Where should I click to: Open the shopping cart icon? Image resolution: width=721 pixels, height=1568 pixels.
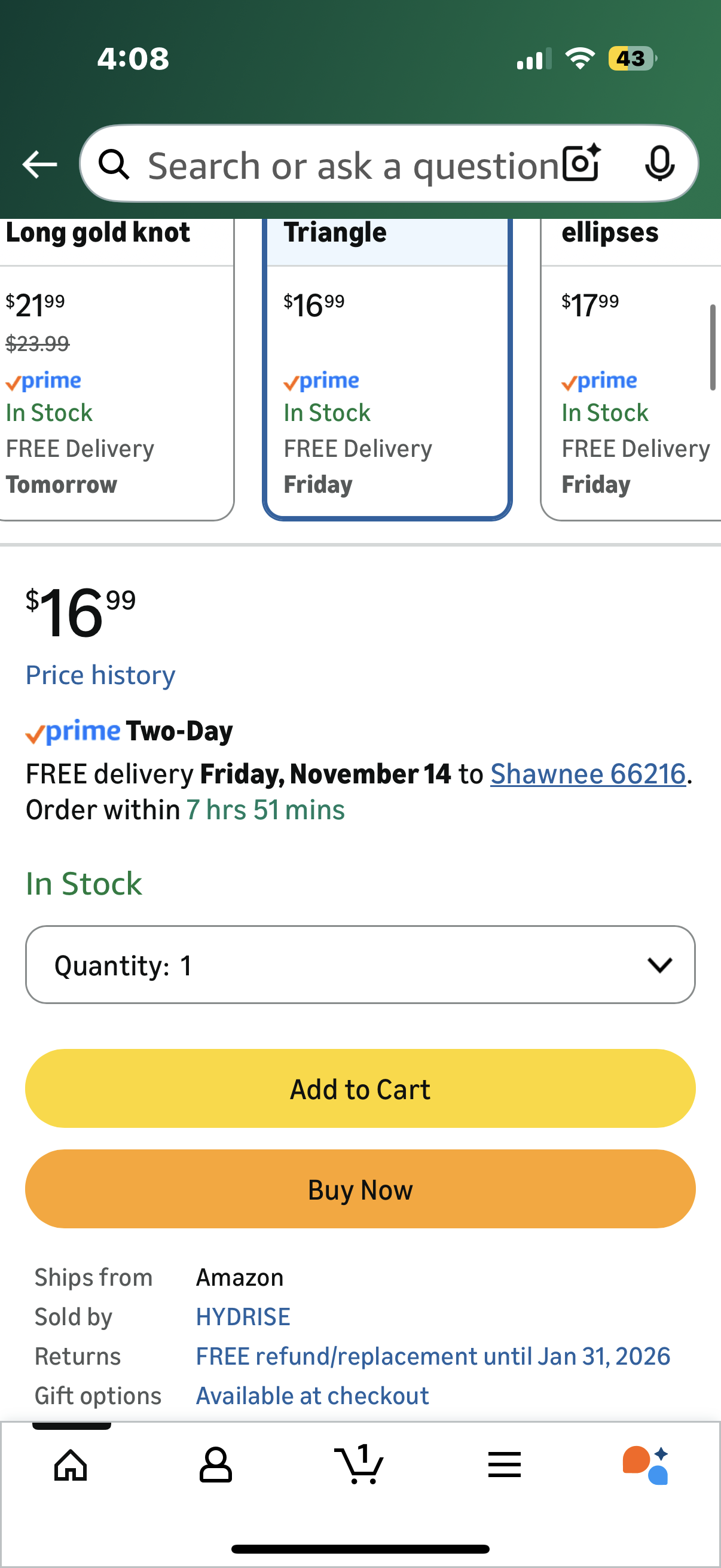359,1465
